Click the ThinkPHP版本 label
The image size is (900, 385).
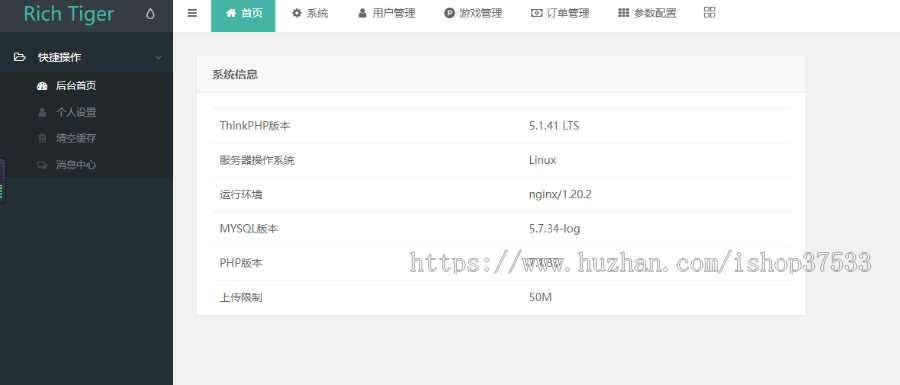pyautogui.click(x=255, y=126)
